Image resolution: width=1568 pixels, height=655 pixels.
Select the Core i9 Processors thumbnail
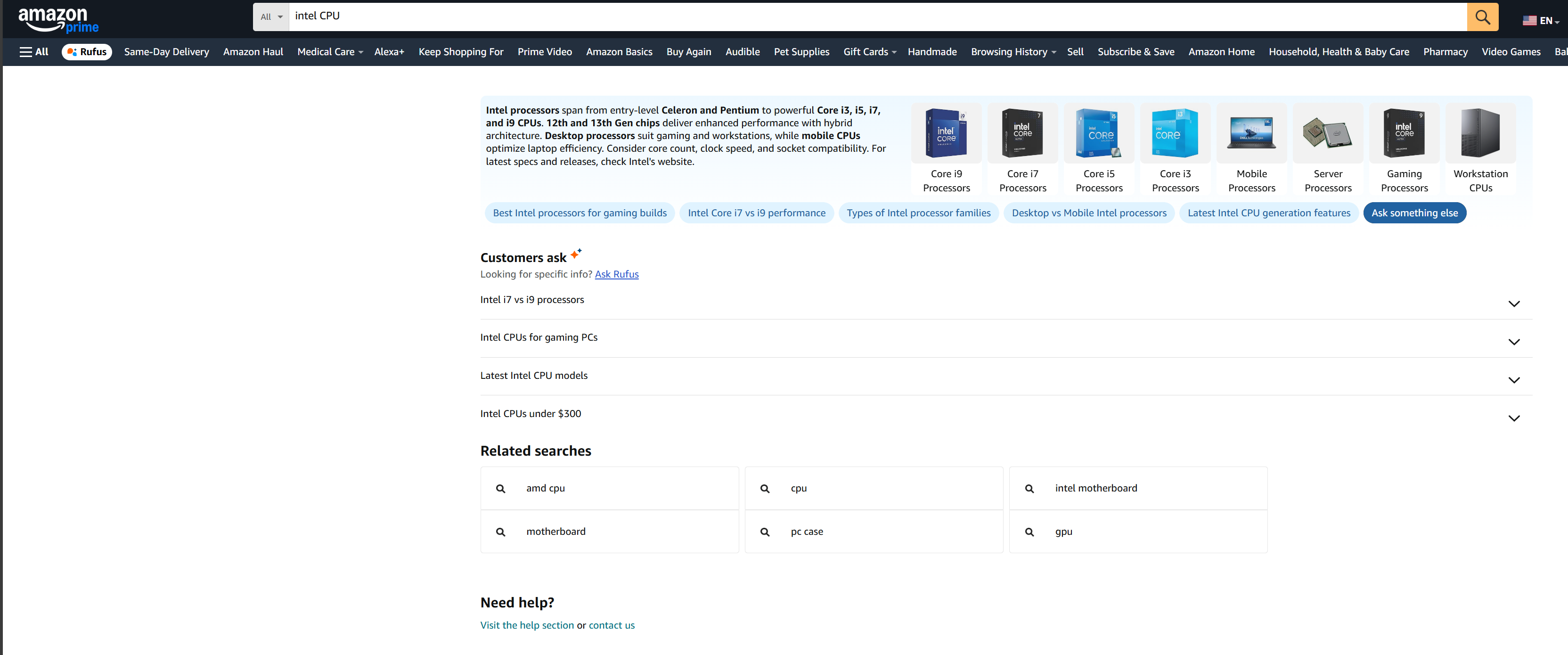(x=946, y=133)
